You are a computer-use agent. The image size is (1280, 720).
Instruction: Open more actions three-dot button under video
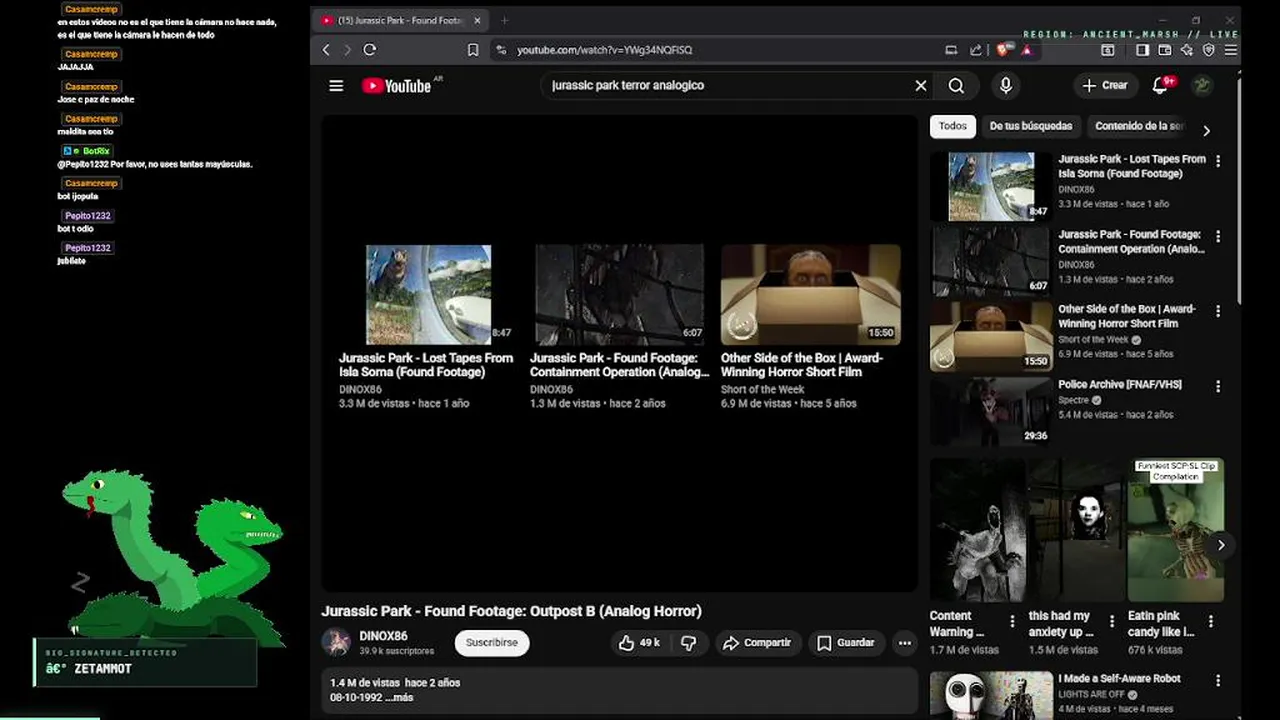(905, 643)
